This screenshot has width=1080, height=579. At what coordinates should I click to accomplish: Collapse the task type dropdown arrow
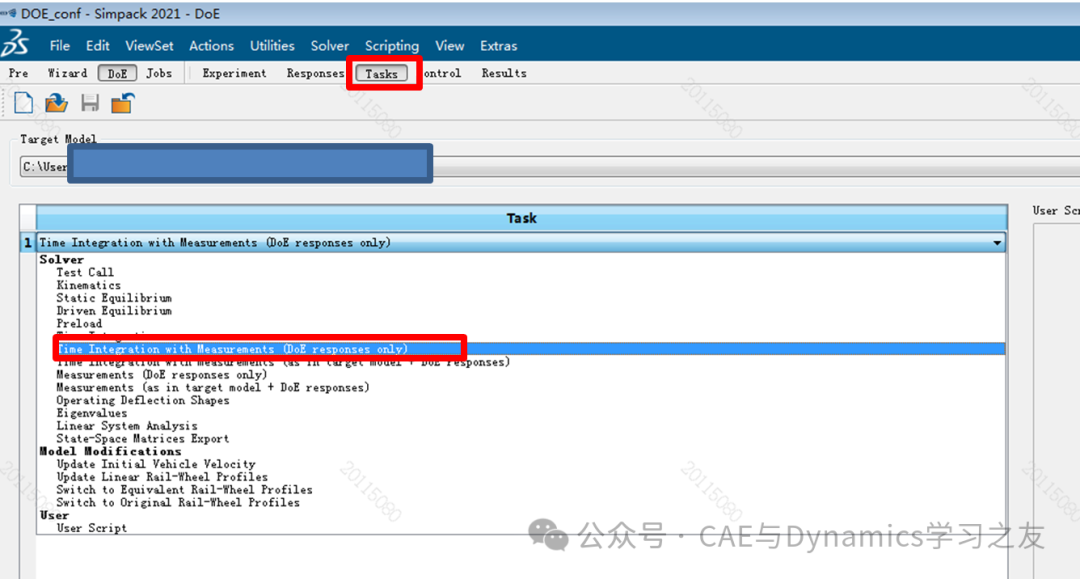tap(997, 243)
